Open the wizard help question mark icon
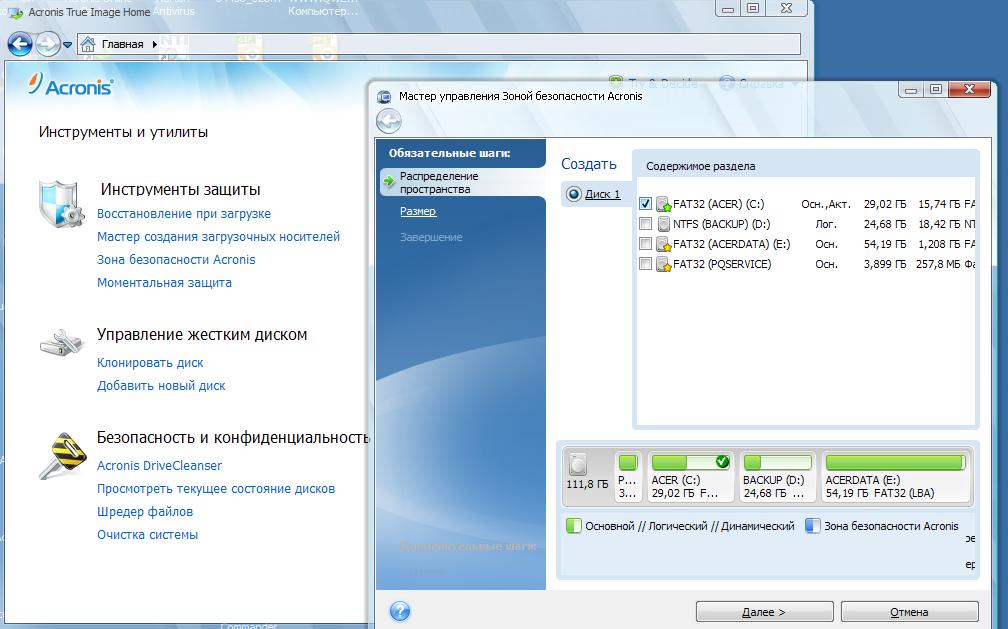 pos(400,611)
